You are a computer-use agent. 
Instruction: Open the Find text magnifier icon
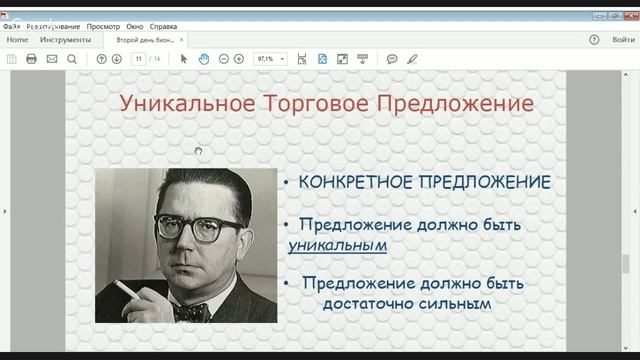click(72, 59)
